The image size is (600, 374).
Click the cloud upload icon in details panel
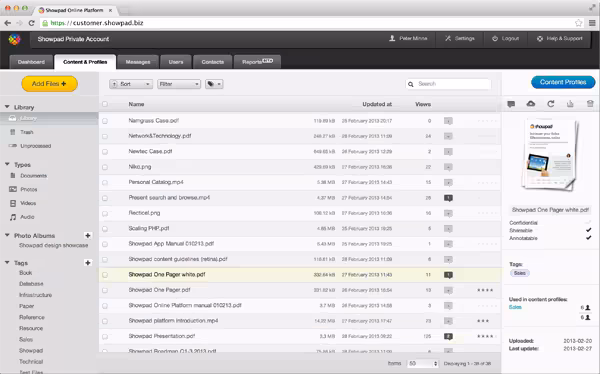531,104
